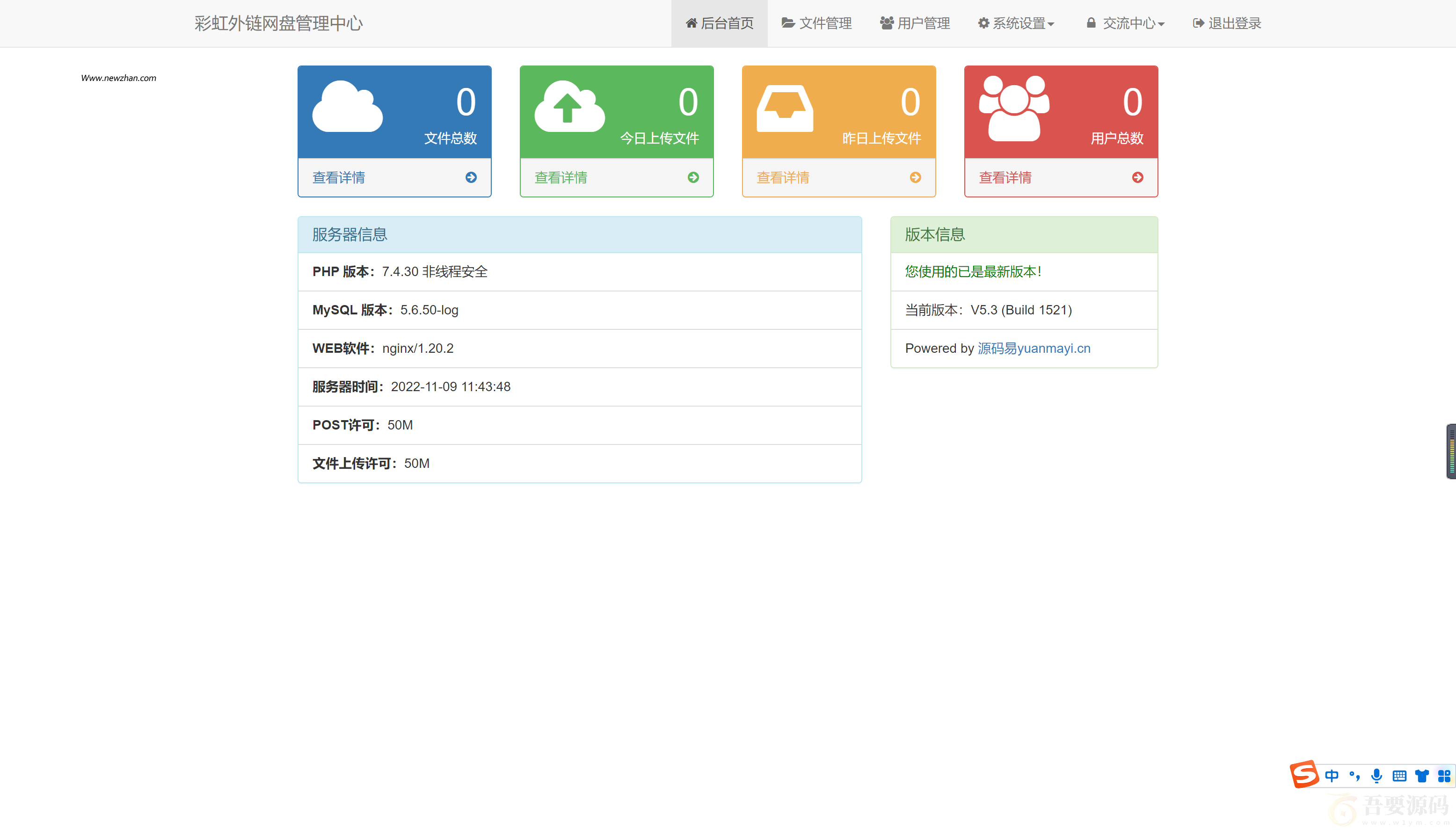Expand the 交流中心 dropdown menu
The width and height of the screenshot is (1456, 830).
tap(1126, 23)
